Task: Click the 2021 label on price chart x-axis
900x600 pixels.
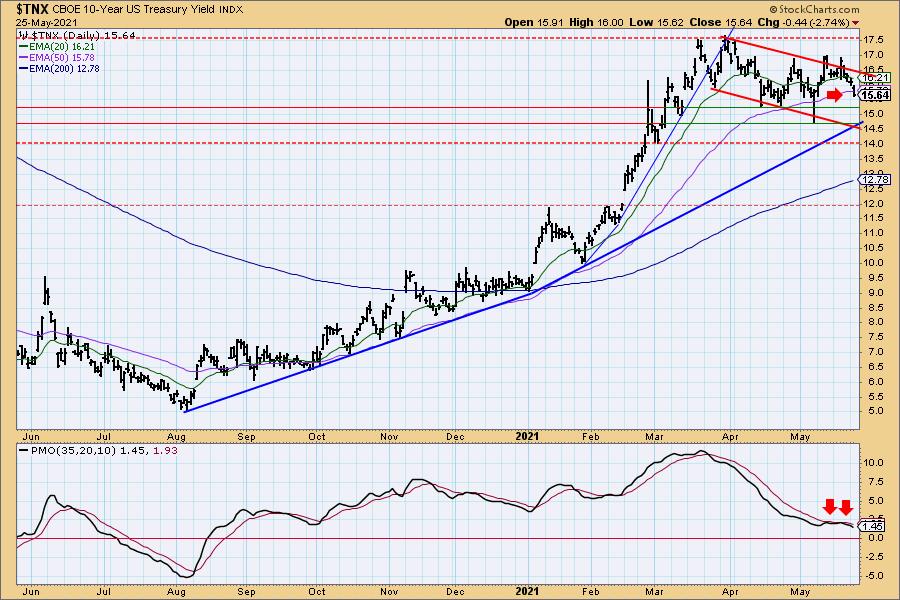Action: click(x=527, y=436)
